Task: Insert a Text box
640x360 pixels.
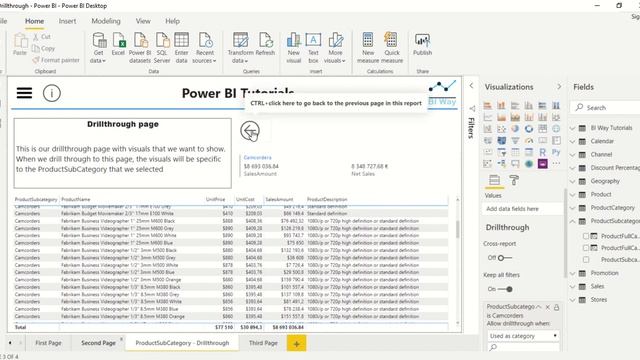Action: tap(313, 48)
